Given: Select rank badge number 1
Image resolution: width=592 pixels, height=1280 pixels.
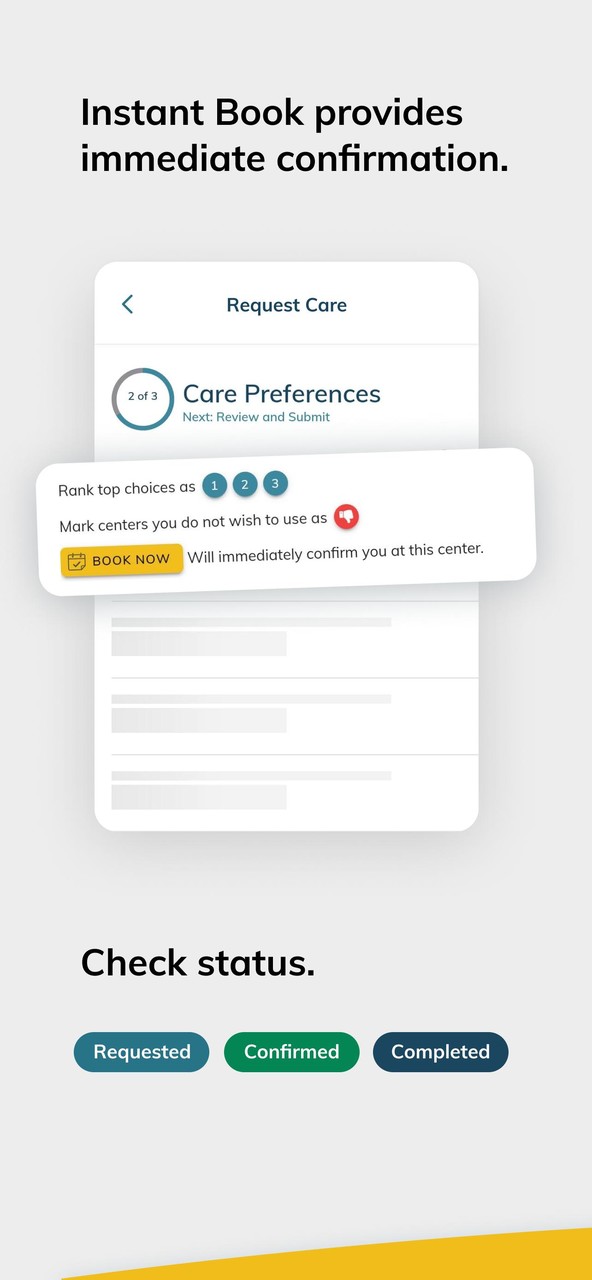Looking at the screenshot, I should [x=214, y=485].
